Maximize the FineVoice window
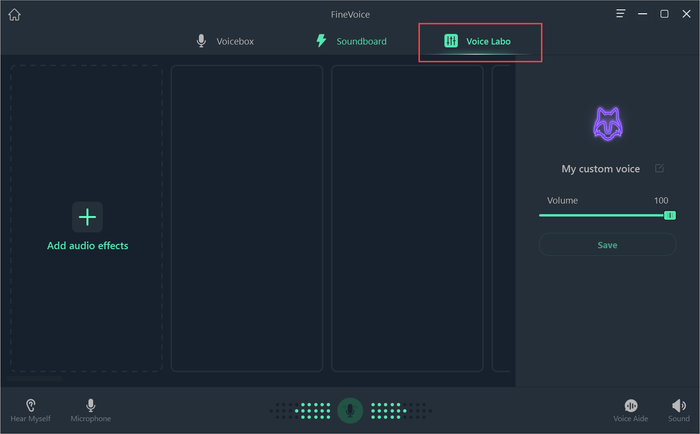Screen dimensions: 700x434 click(664, 14)
